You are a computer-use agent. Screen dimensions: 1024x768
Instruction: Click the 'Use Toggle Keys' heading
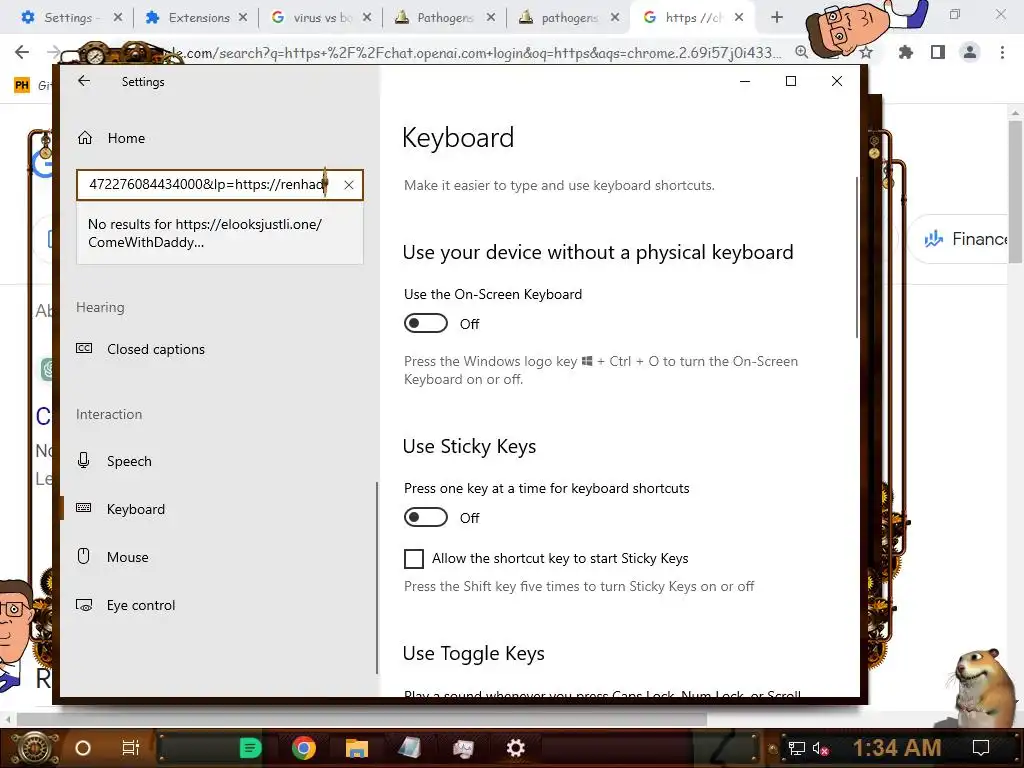coord(473,654)
